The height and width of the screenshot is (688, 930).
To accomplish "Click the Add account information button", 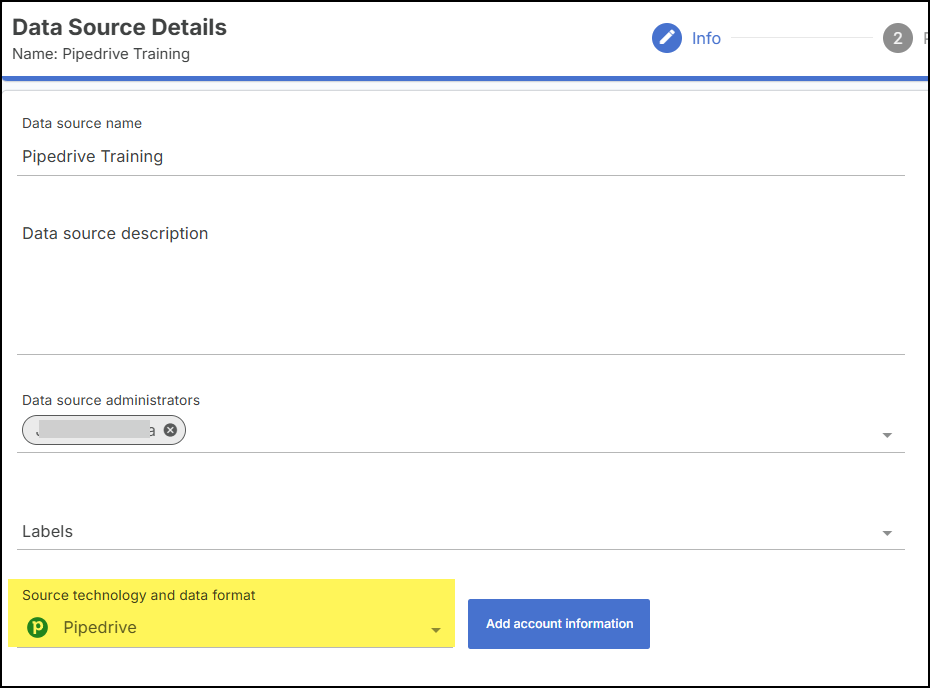I will [559, 624].
